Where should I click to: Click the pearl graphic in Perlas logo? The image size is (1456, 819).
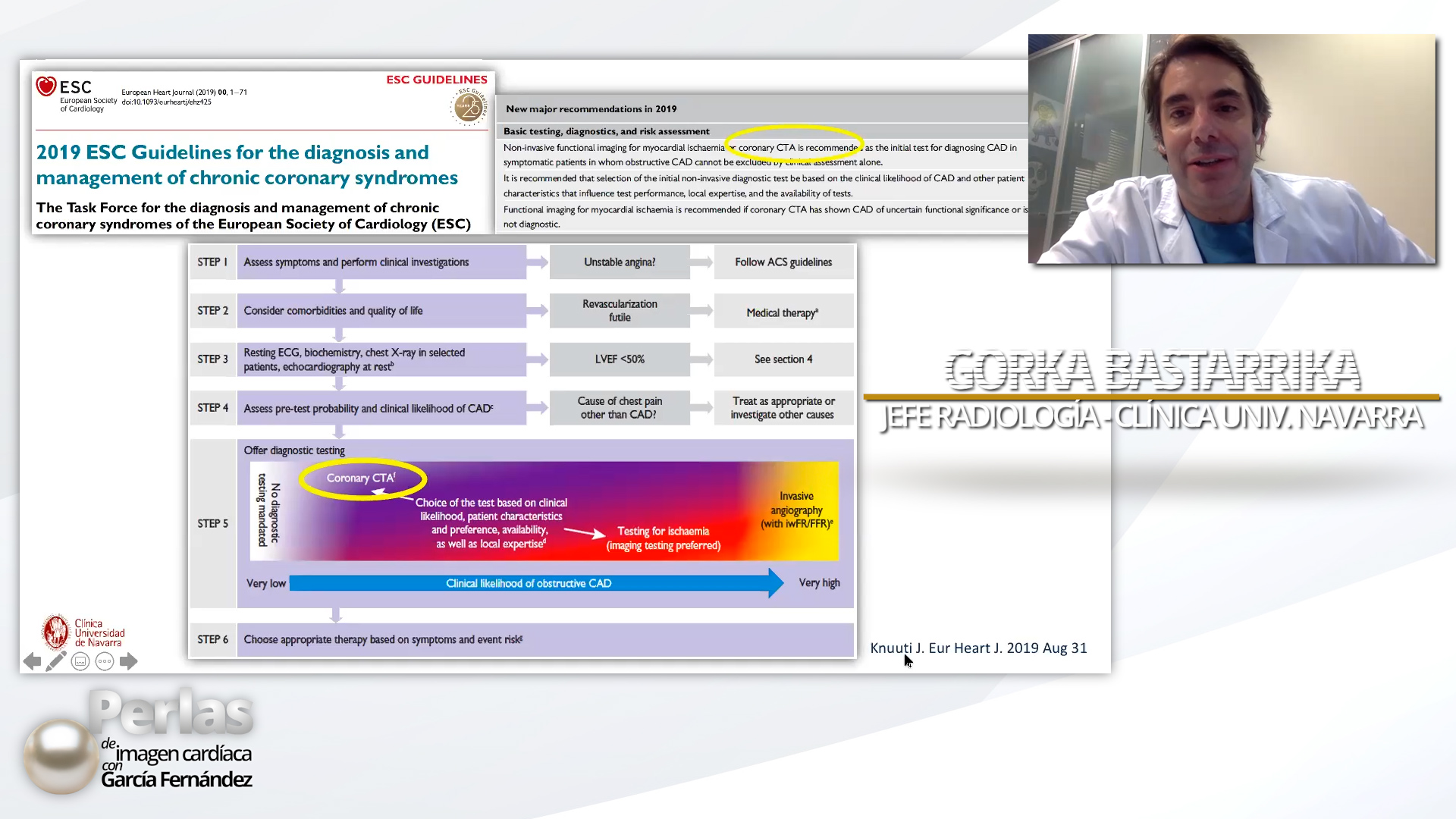click(61, 755)
